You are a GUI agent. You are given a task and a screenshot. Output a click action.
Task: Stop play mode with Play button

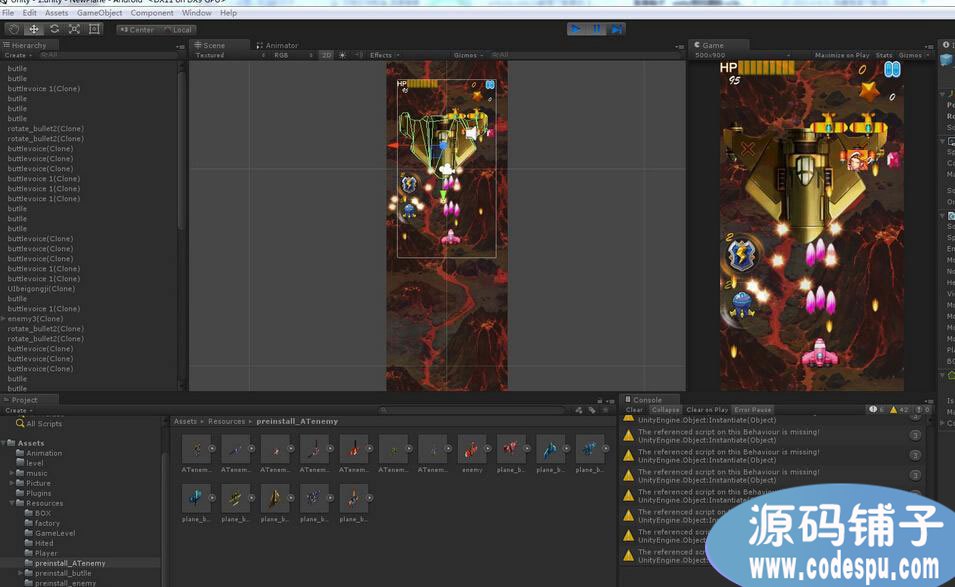tap(576, 29)
